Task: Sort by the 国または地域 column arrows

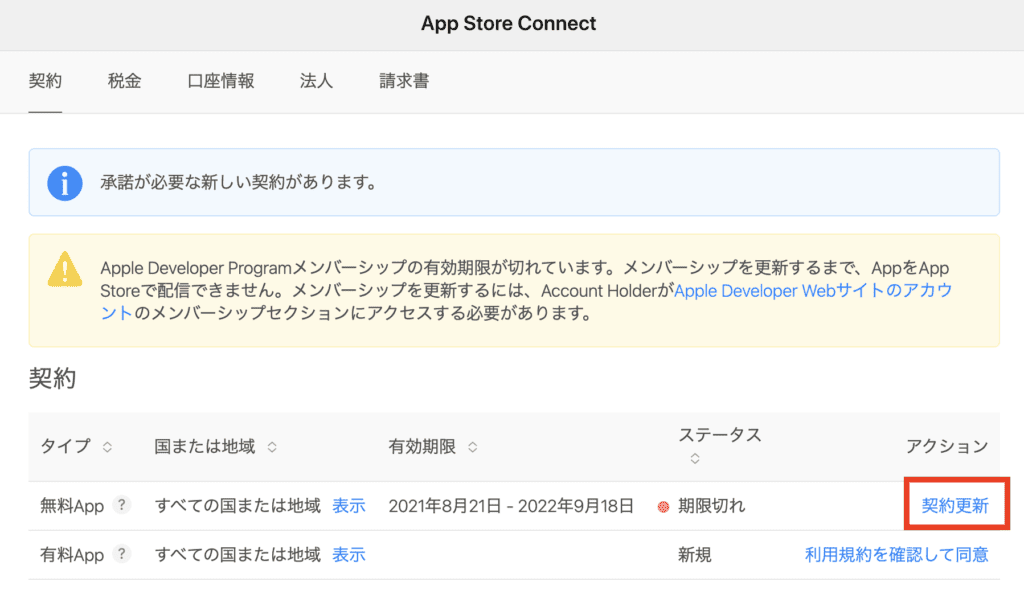Action: click(x=272, y=447)
